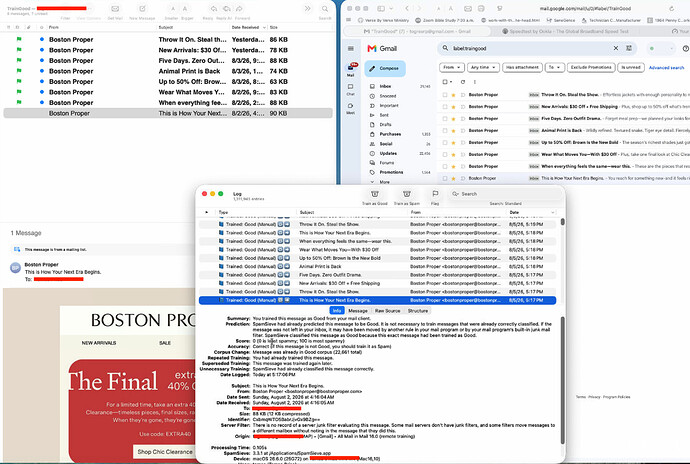
Task: Click Reply All icon in Mail toolbar
Action: pos(227,9)
